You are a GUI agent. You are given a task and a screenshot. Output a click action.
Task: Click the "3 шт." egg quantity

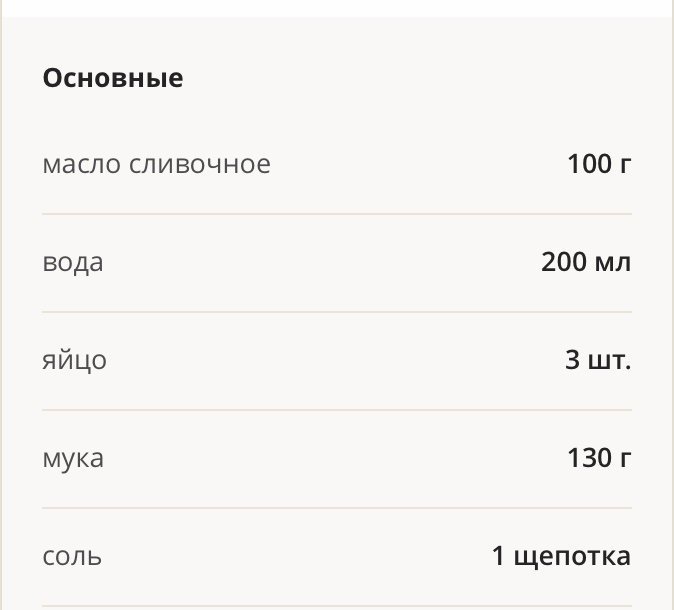[598, 360]
